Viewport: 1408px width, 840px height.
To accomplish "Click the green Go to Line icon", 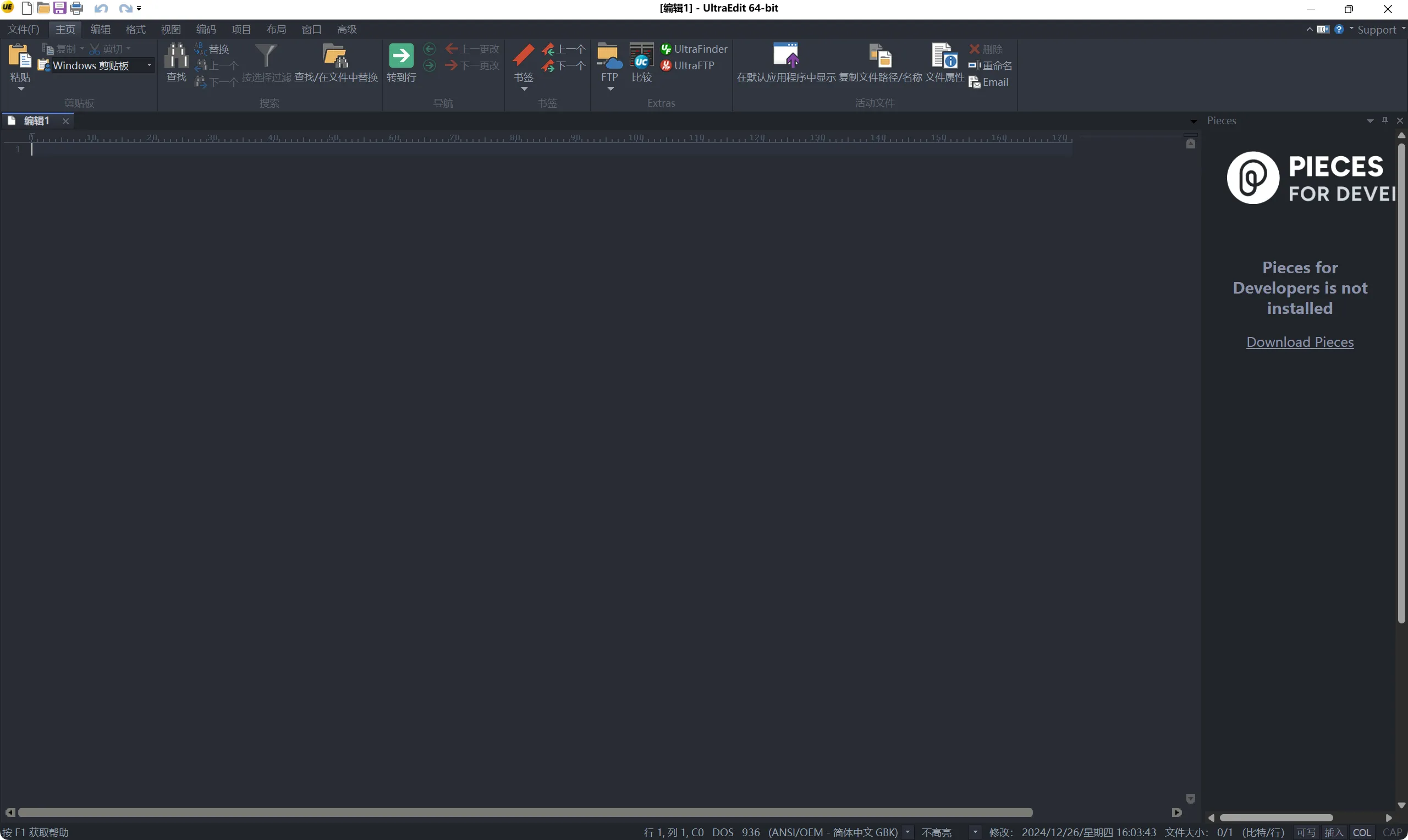I will coord(401,56).
